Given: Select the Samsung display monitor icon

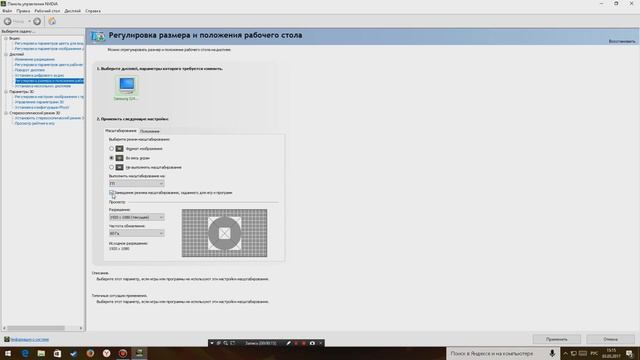Looking at the screenshot, I should 127,85.
